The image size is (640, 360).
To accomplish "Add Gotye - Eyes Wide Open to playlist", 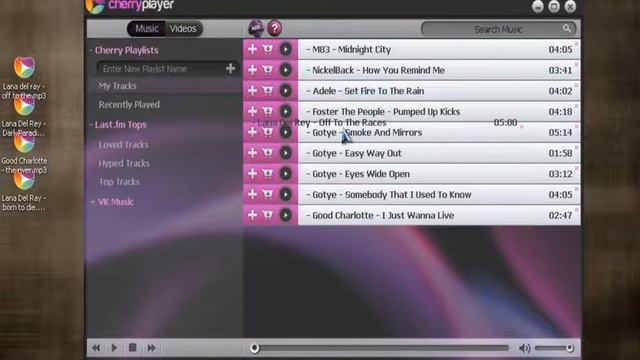I will tap(253, 174).
